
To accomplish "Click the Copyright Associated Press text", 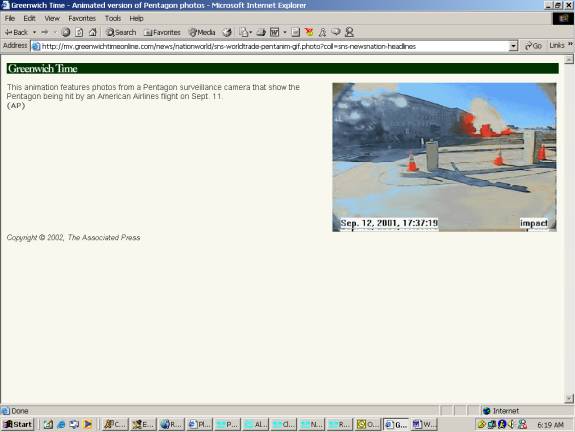I will pyautogui.click(x=73, y=237).
